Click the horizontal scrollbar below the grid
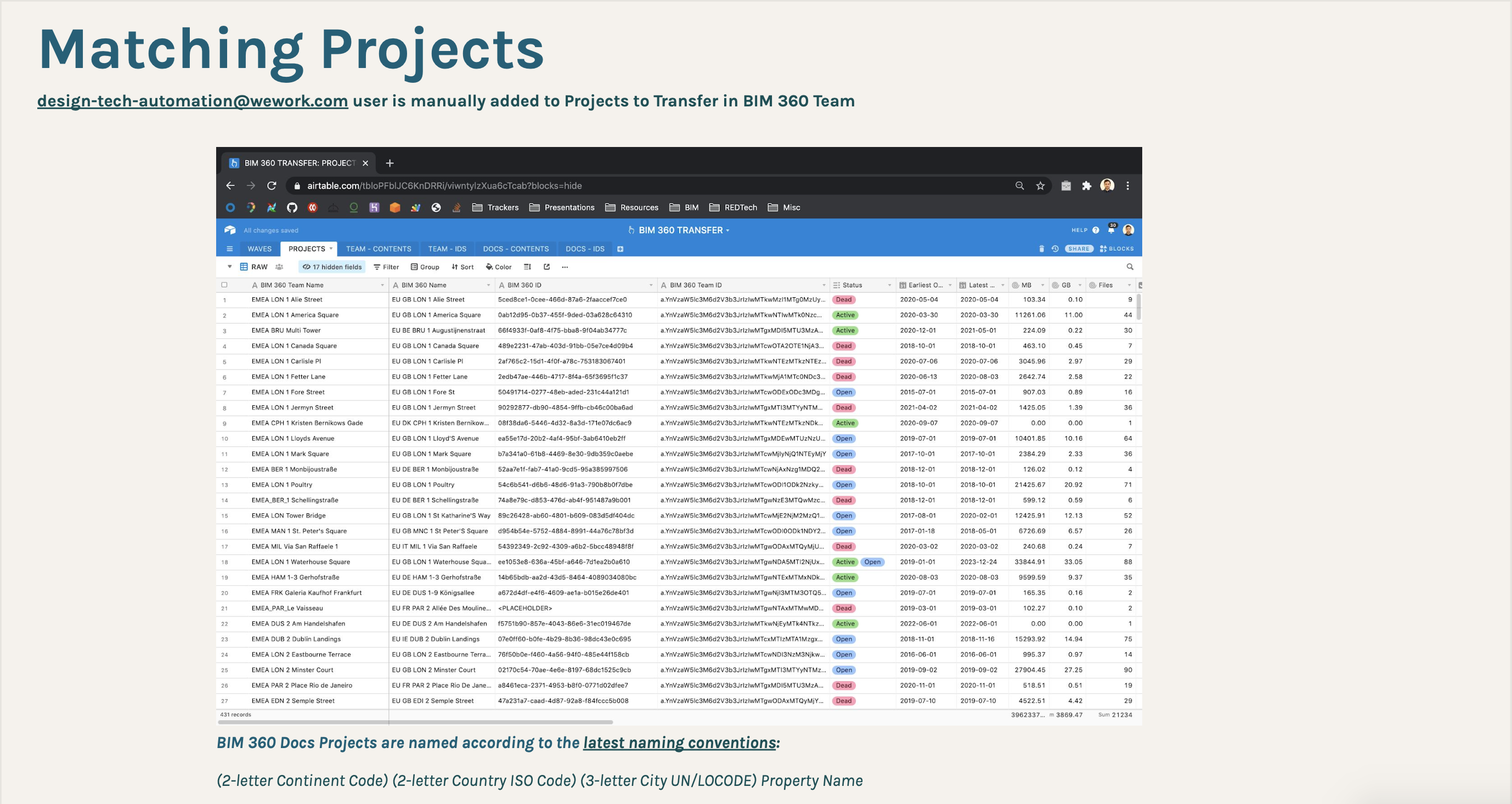 pyautogui.click(x=415, y=722)
